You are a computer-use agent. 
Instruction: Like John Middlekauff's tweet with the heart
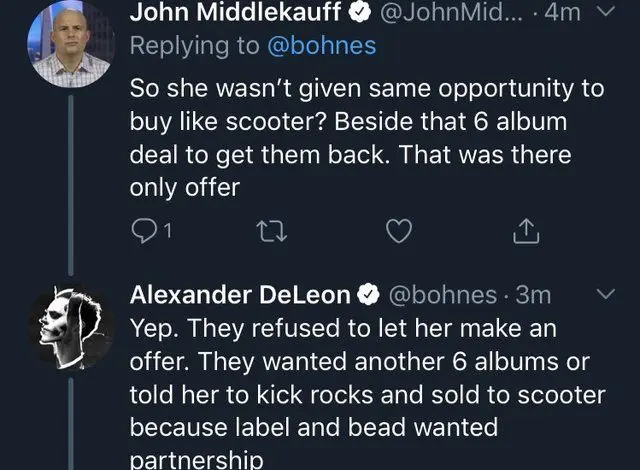tap(399, 232)
